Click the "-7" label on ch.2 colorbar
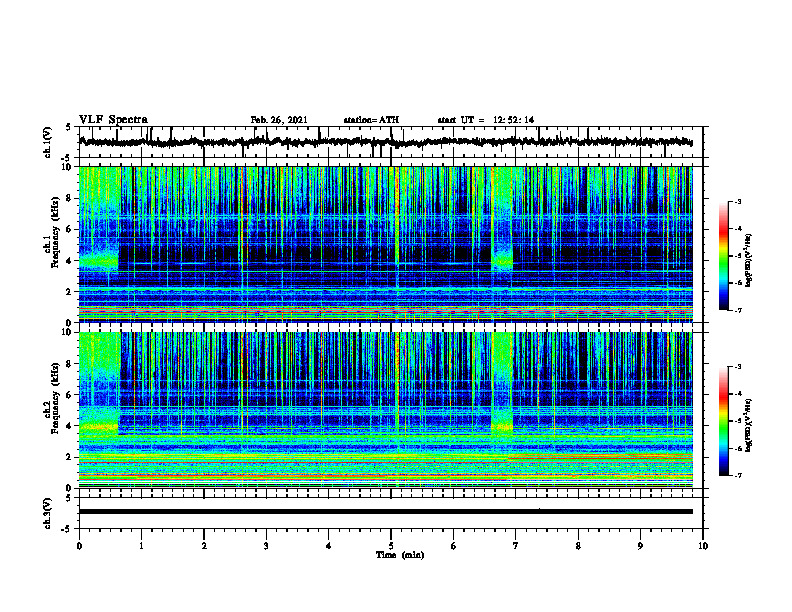The image size is (792, 612). coord(738,475)
